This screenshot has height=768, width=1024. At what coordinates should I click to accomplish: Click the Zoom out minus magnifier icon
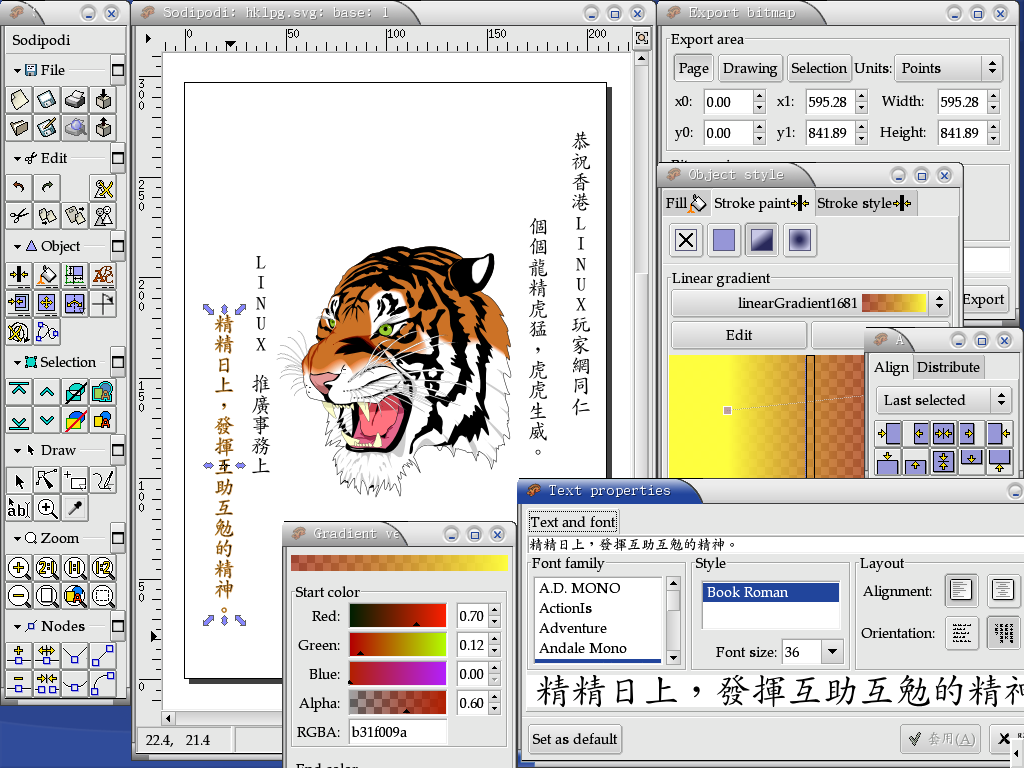(19, 596)
